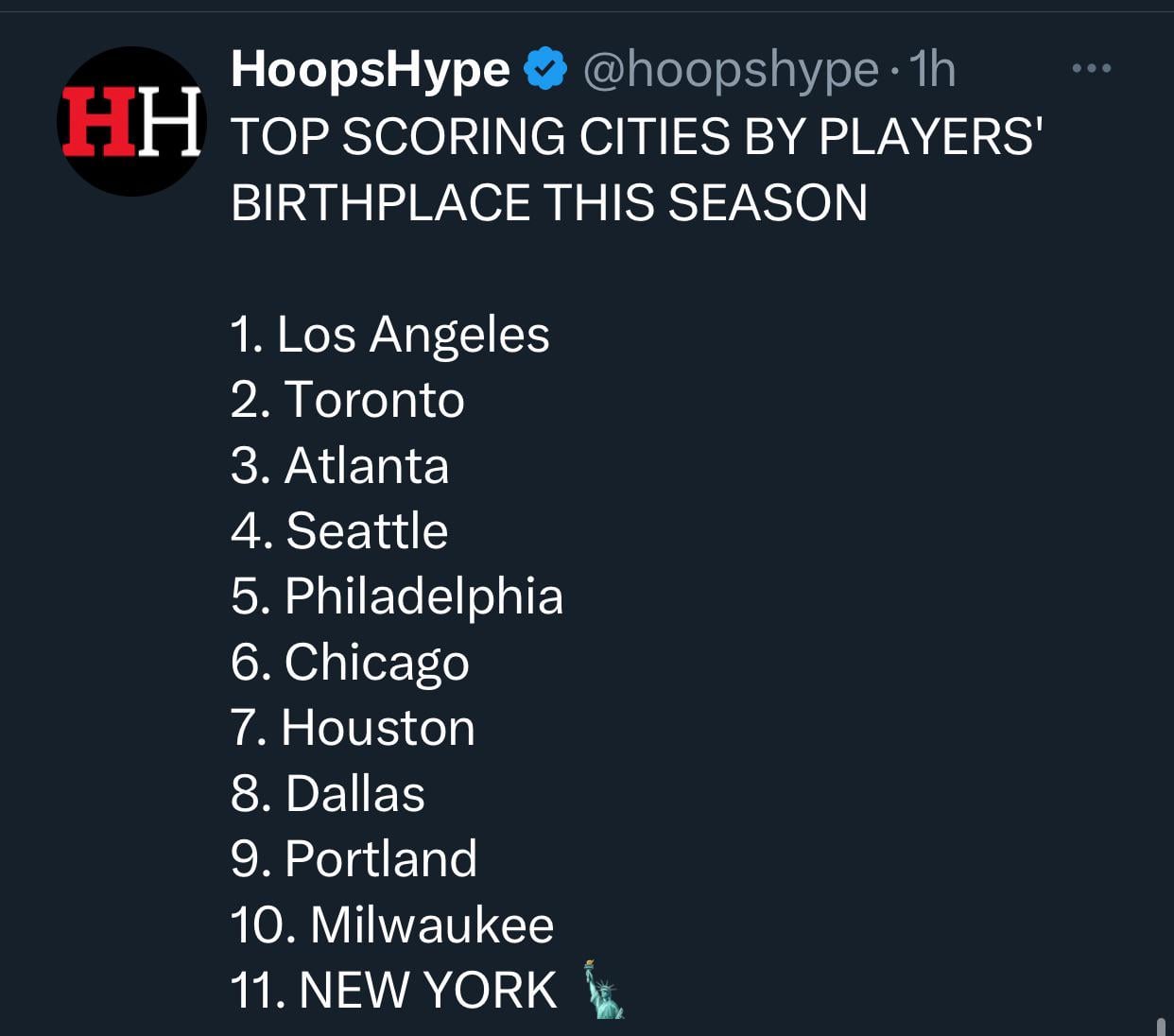
Task: Click on '4. Seattle' in the list
Action: 338,531
